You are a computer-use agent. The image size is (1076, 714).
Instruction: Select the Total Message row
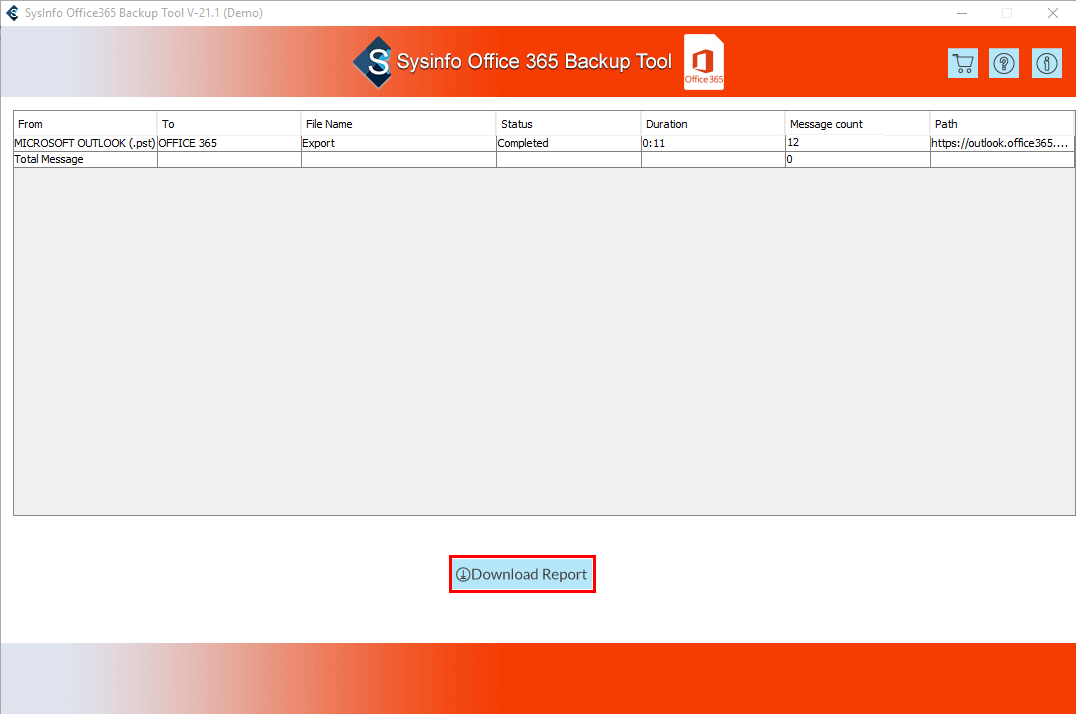coord(85,159)
